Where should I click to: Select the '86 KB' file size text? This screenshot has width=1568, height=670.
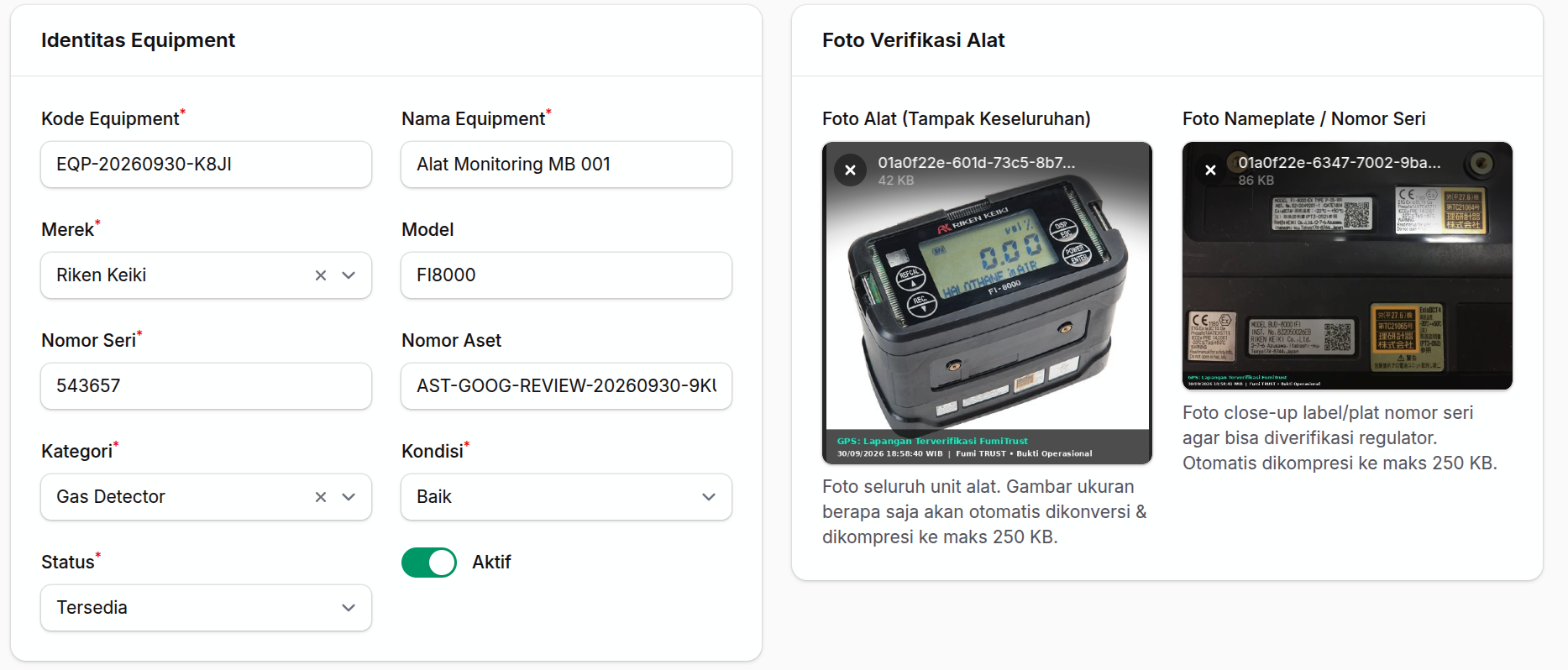click(1256, 181)
